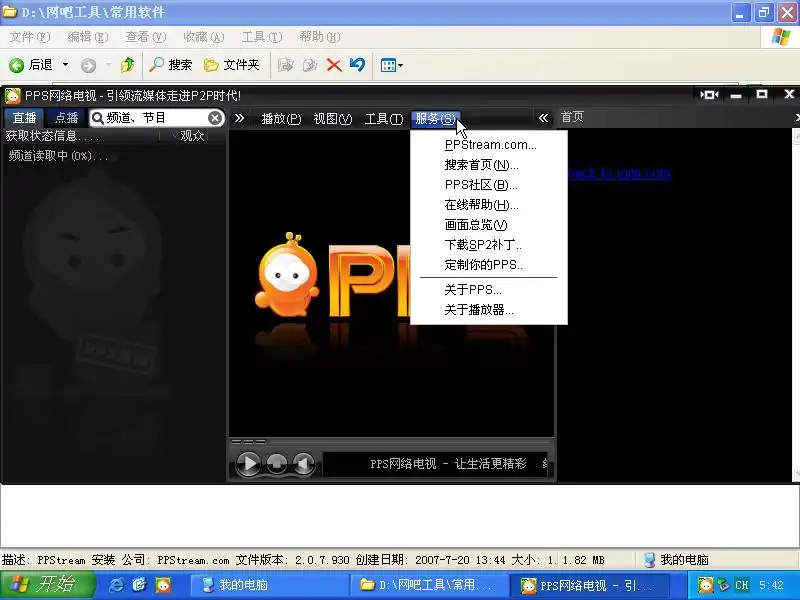Open the 查看(V) menu in Explorer

click(146, 37)
